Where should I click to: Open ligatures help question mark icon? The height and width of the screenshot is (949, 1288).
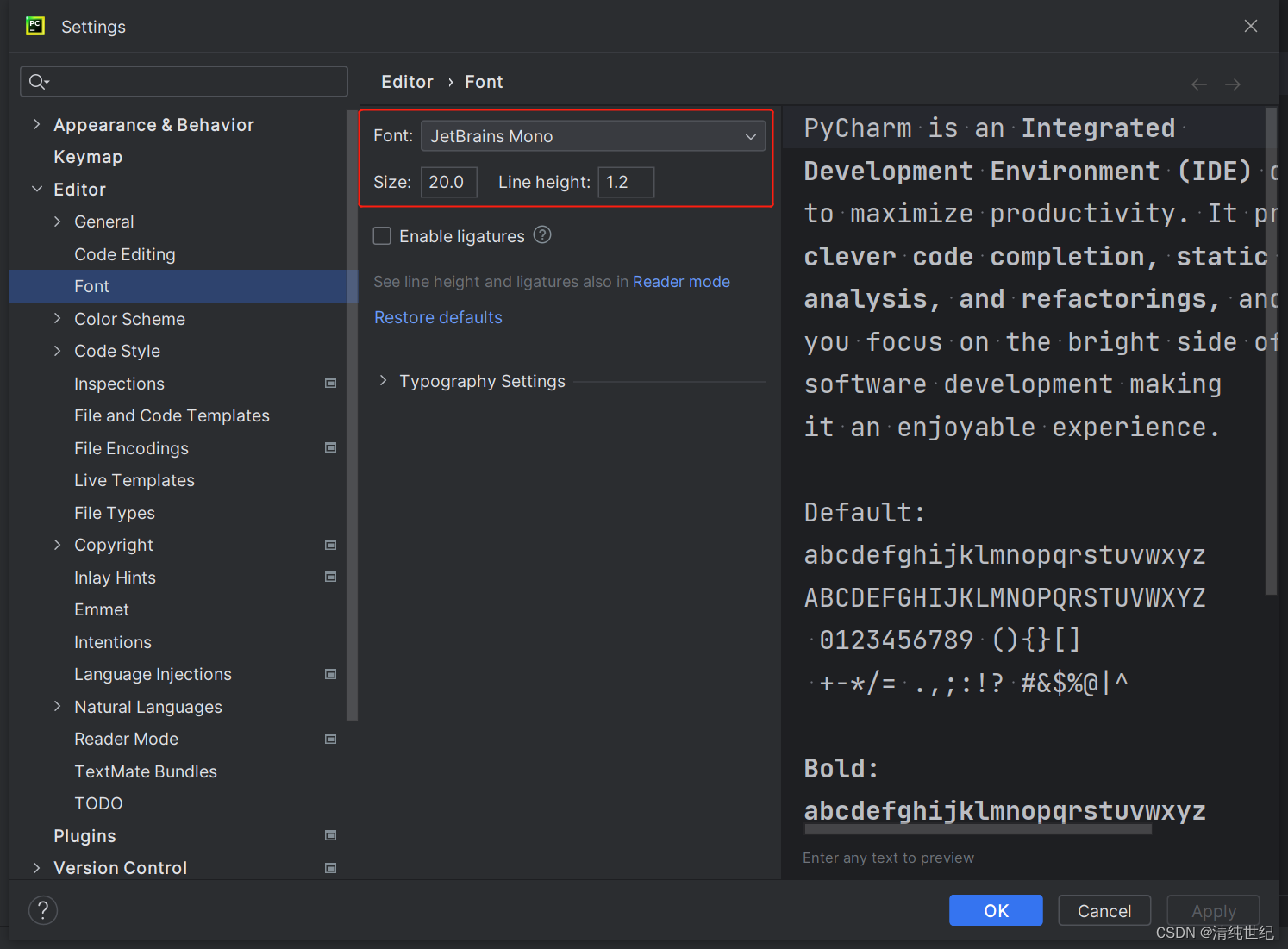(x=542, y=234)
